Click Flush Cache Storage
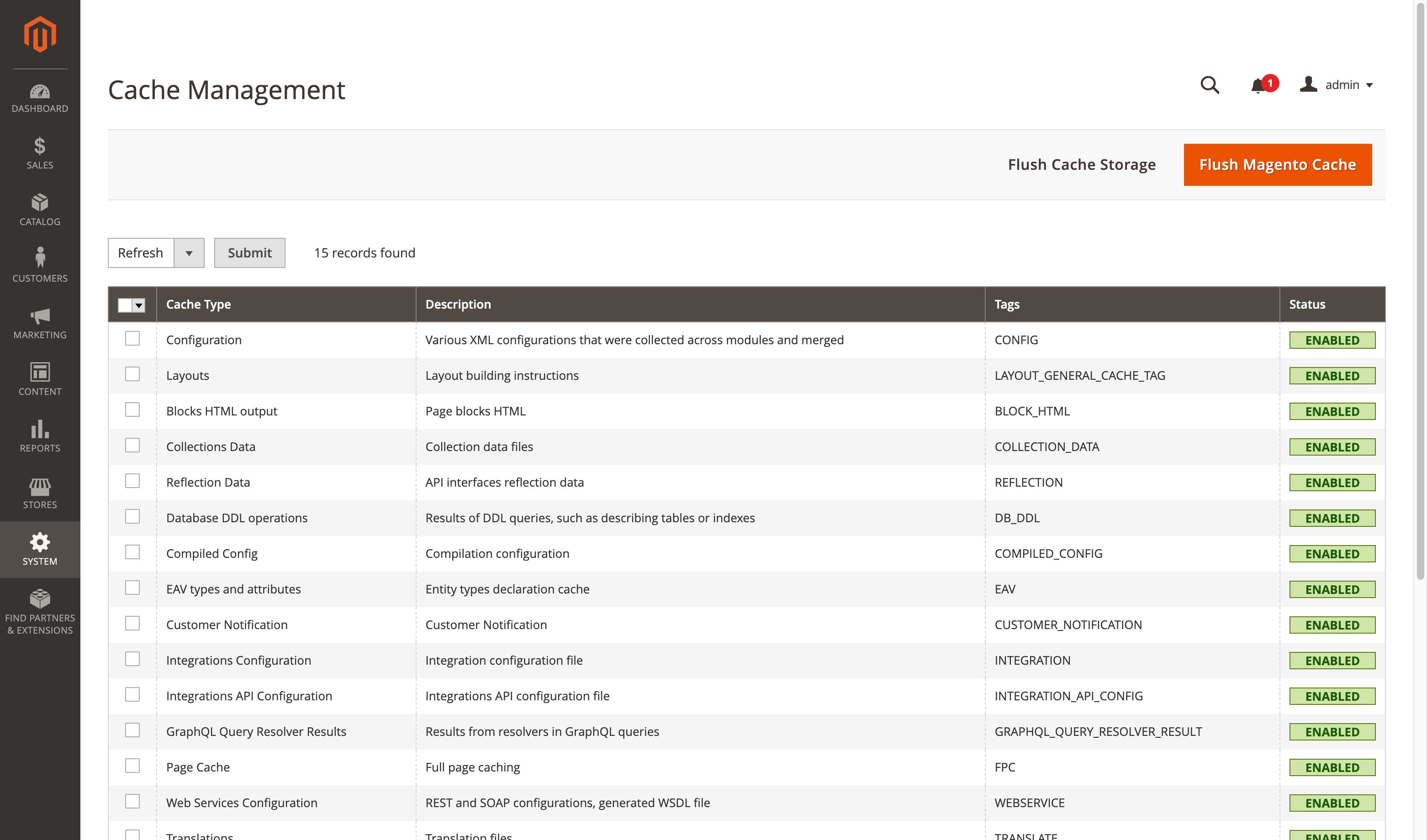Image resolution: width=1427 pixels, height=840 pixels. click(x=1081, y=164)
